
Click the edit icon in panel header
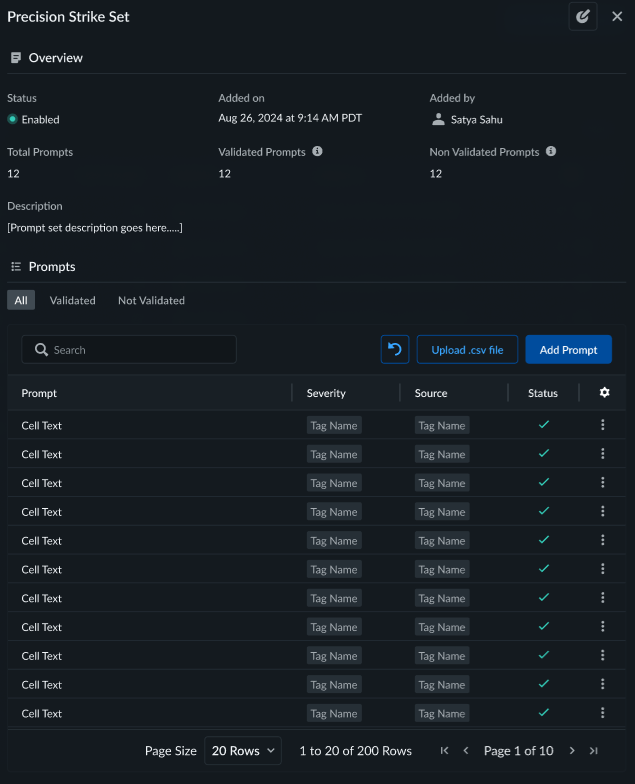(x=582, y=17)
